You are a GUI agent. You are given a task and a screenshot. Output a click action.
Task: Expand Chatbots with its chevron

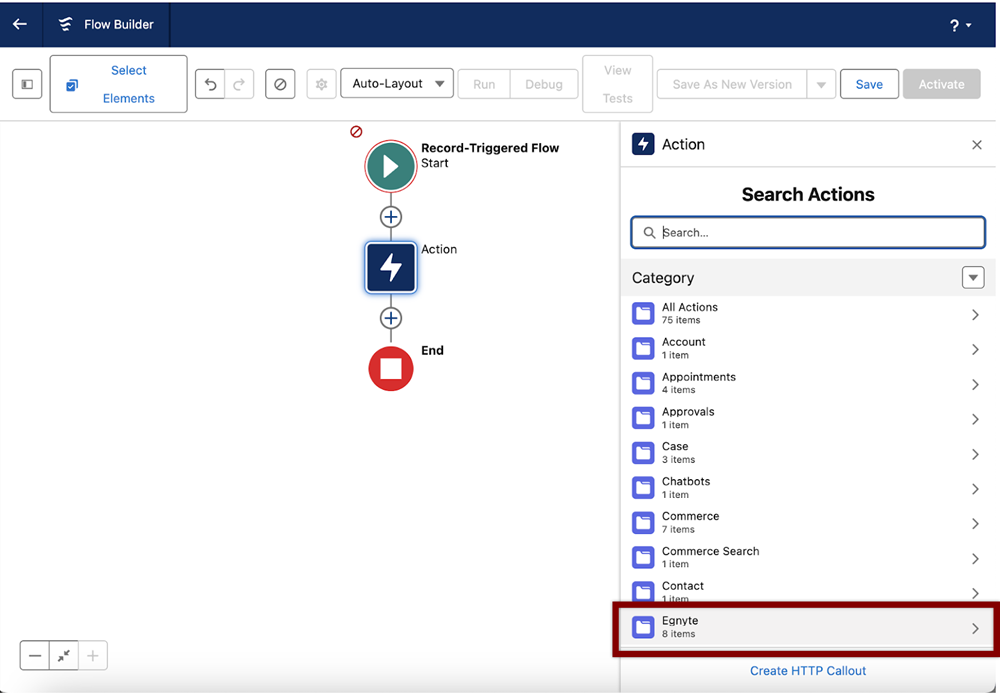975,489
